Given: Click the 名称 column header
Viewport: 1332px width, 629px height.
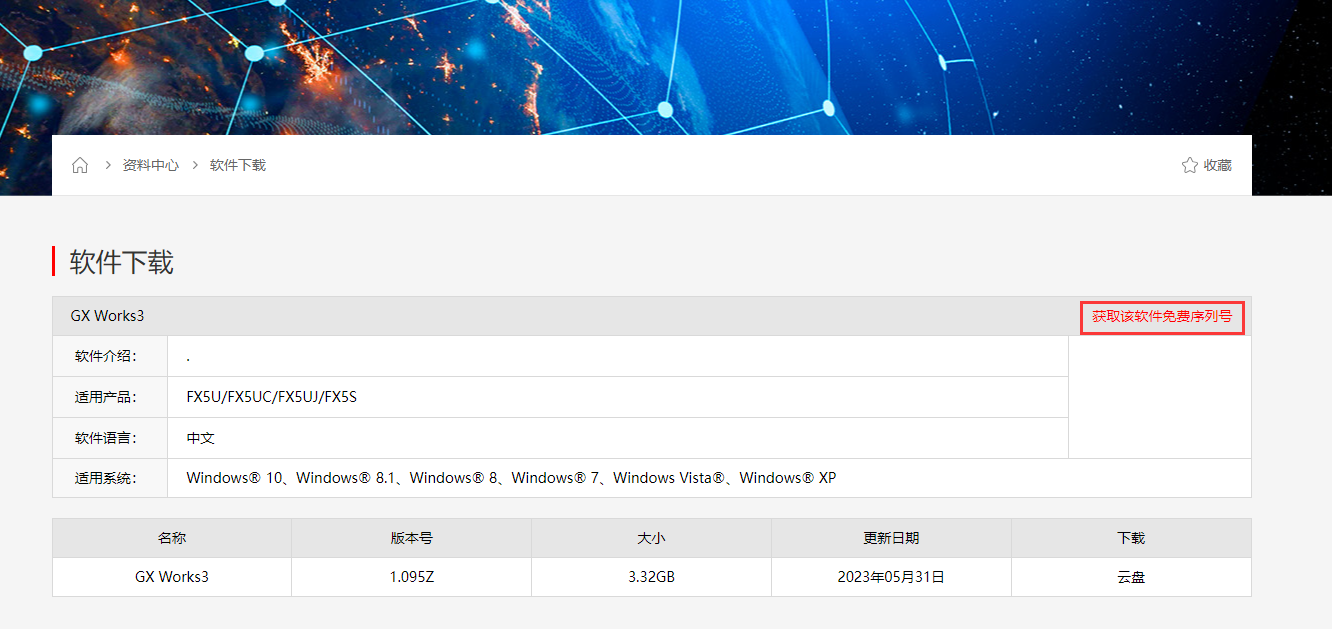Looking at the screenshot, I should pyautogui.click(x=172, y=538).
